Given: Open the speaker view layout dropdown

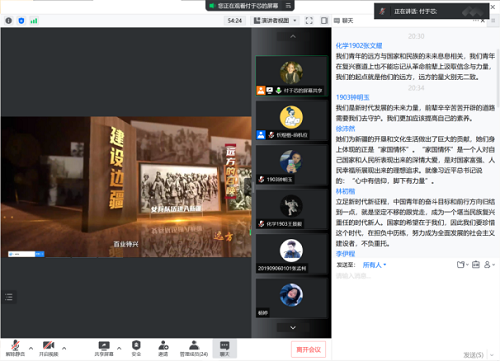Looking at the screenshot, I should coord(275,21).
